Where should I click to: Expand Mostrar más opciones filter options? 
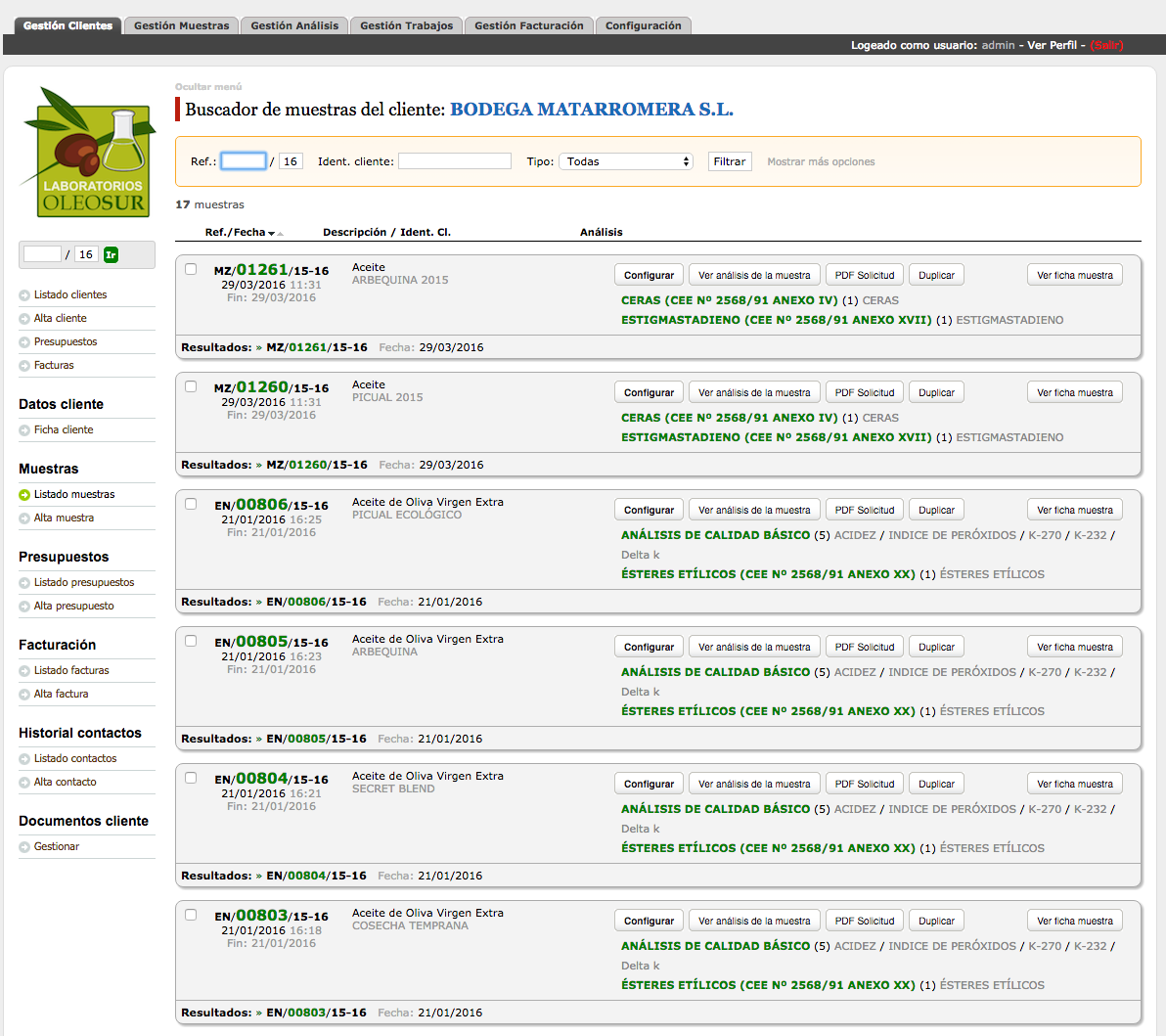821,161
